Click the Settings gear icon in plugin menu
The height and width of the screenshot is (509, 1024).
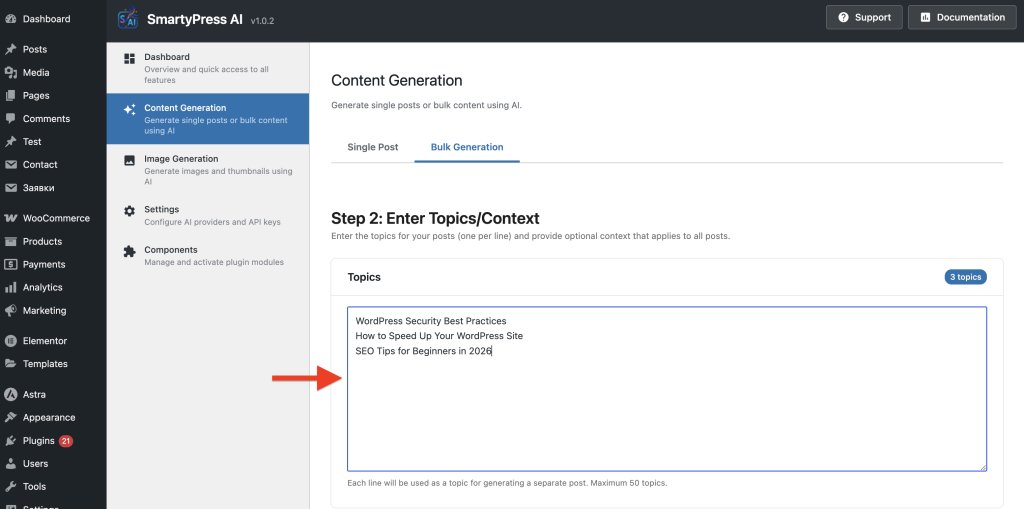pyautogui.click(x=129, y=210)
